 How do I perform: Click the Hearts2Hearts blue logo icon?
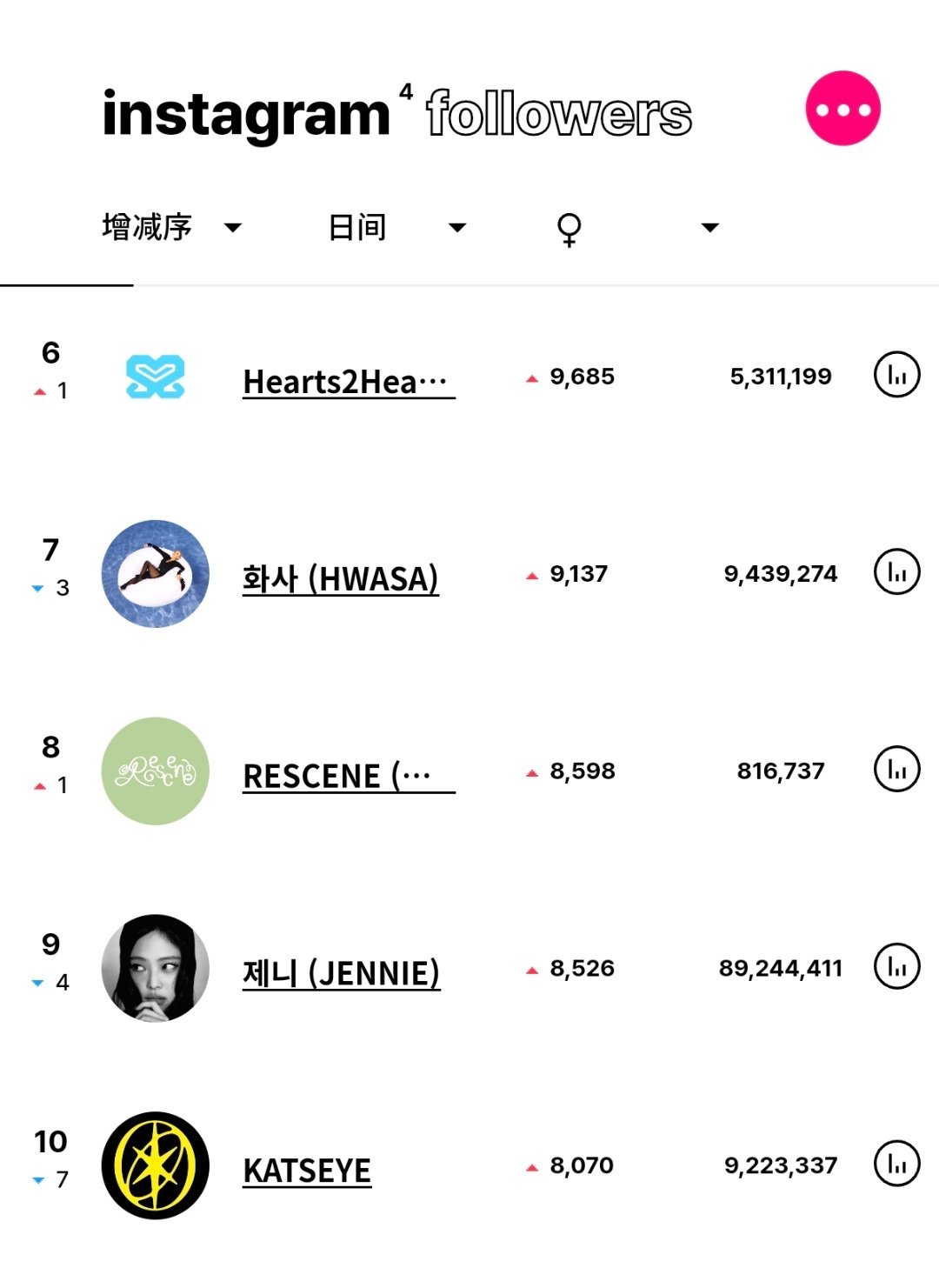pyautogui.click(x=156, y=377)
